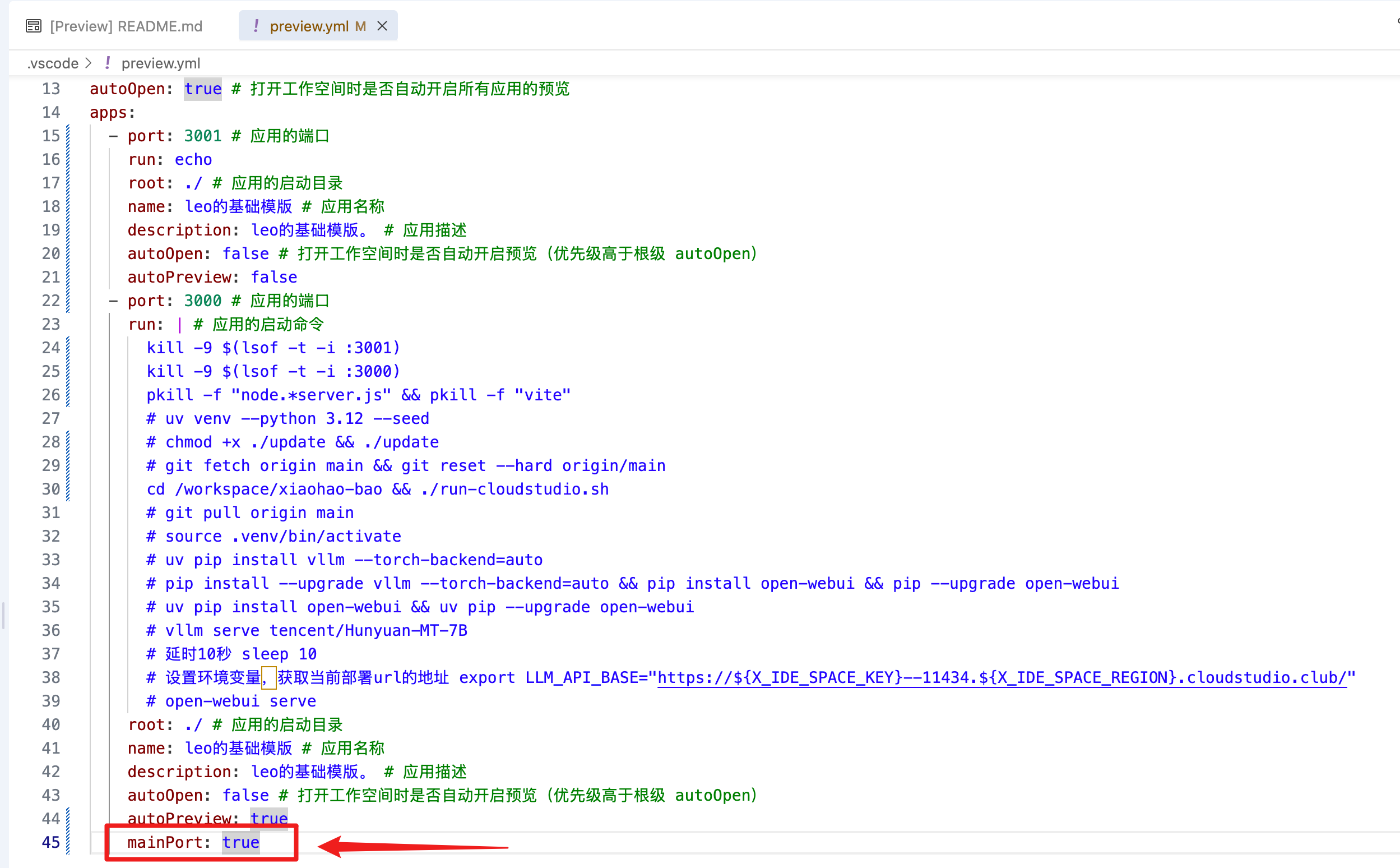Open the [Preview] README.md tab

coord(126,26)
